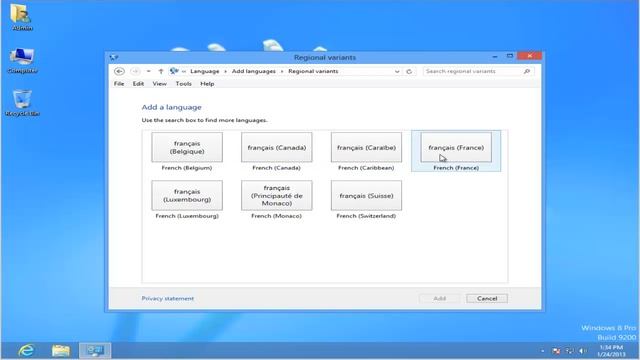640x360 pixels.
Task: Minimize the Regional variants window
Action: click(495, 56)
